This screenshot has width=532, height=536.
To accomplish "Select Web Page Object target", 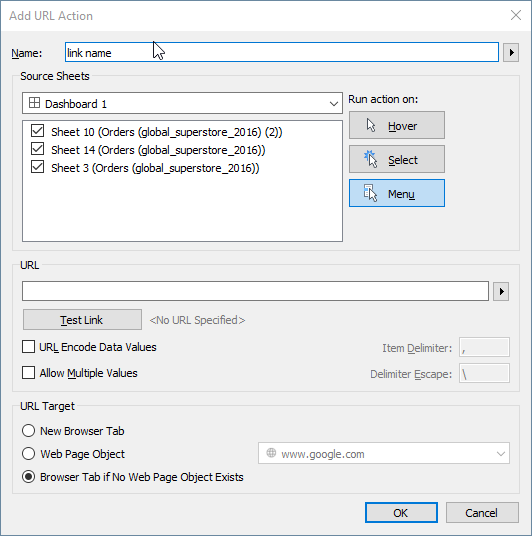I will (28, 454).
